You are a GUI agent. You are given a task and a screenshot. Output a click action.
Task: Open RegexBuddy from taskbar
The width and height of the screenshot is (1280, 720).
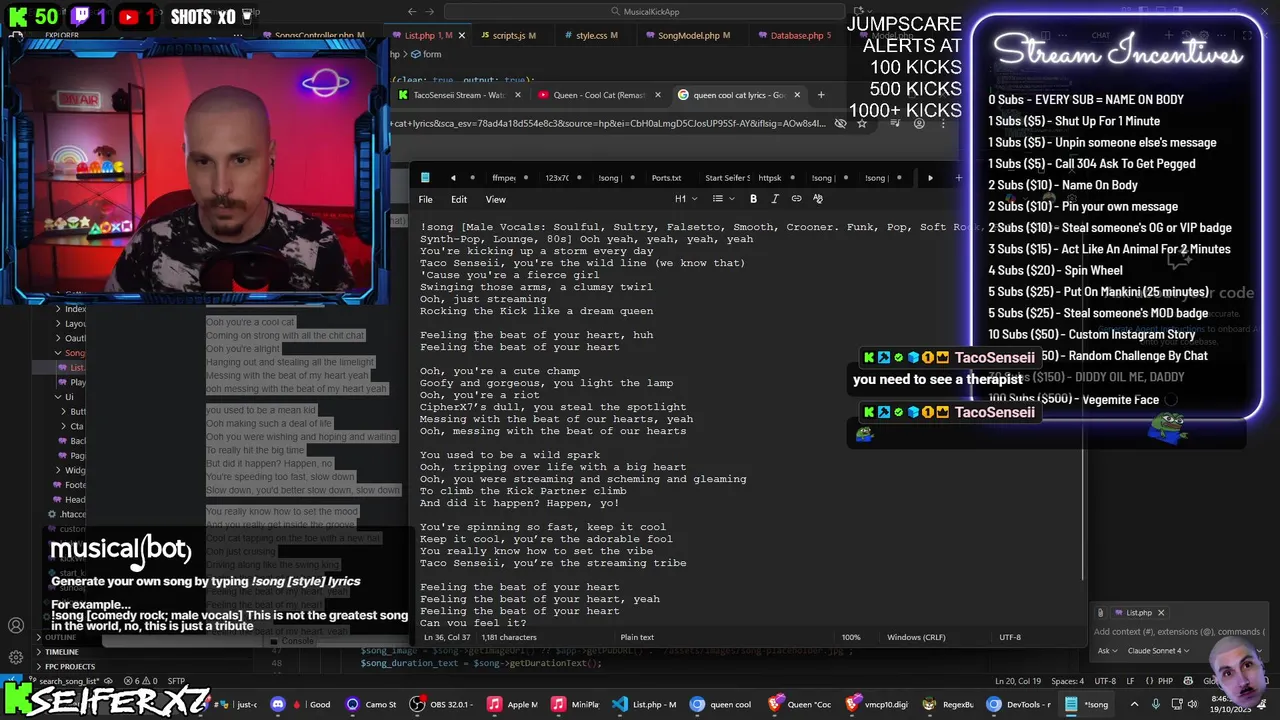(949, 704)
